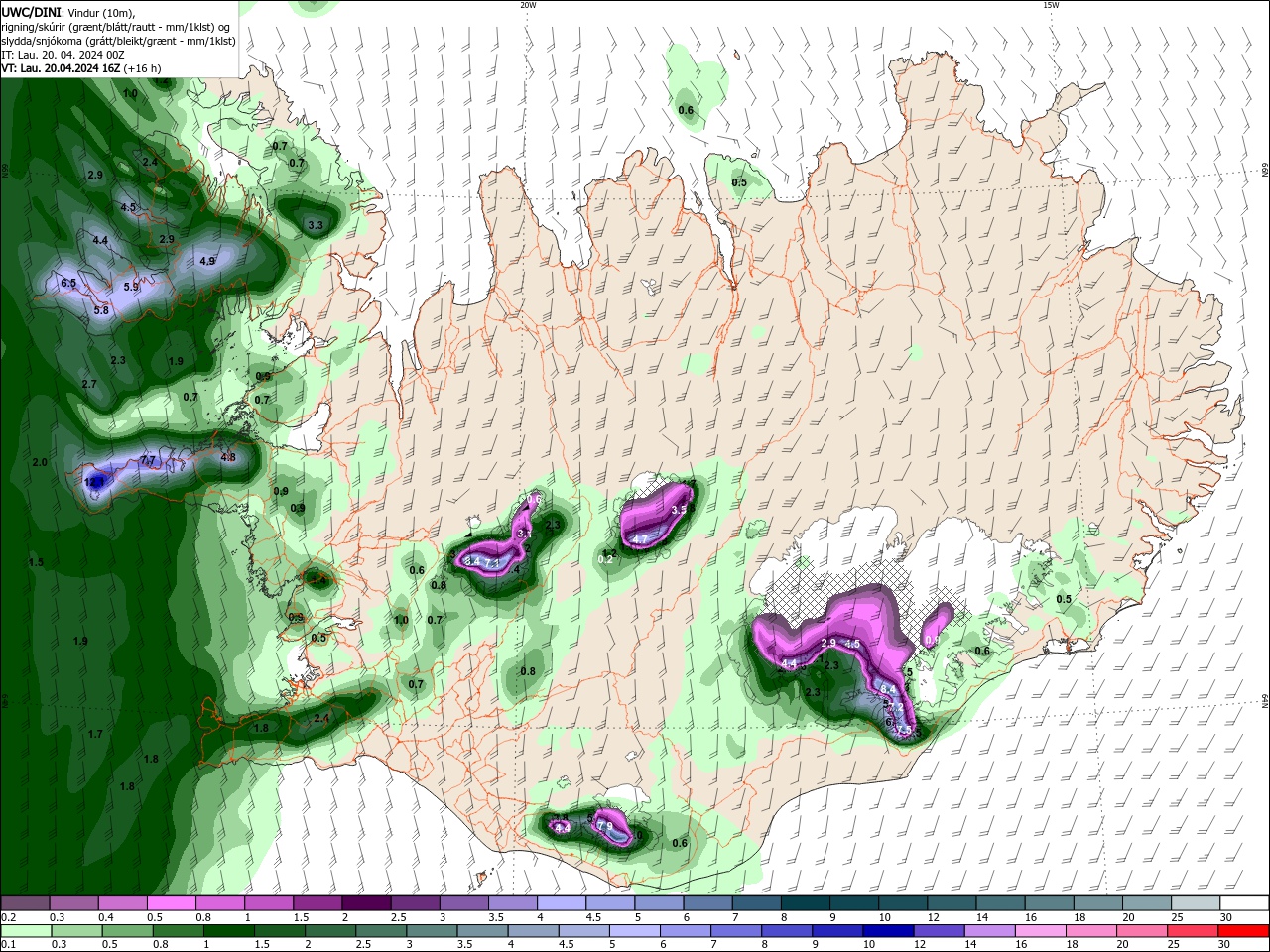Click the 1.7 precipitation value
The image size is (1270, 952).
(x=95, y=735)
